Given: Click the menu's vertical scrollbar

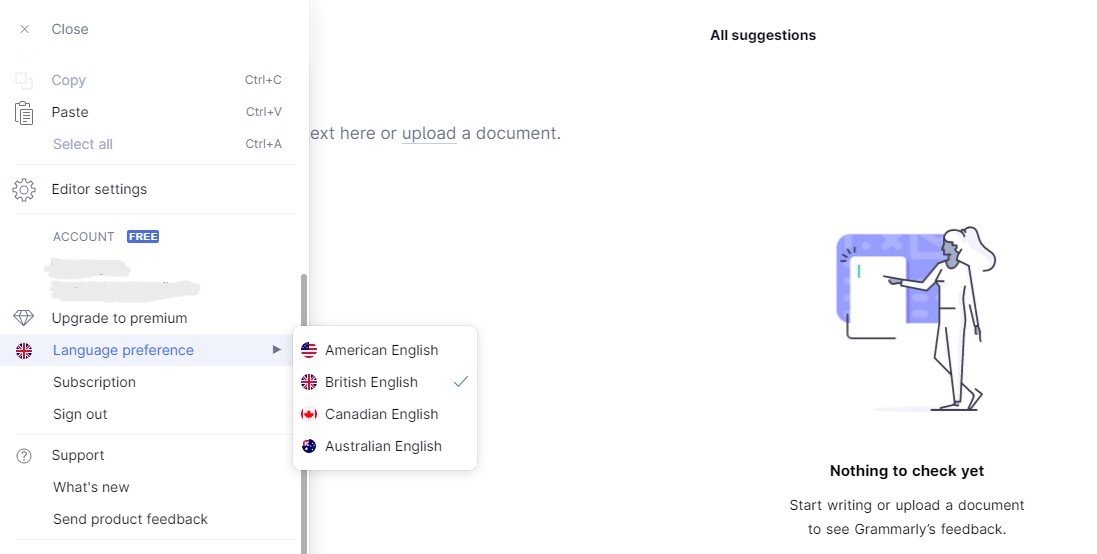Looking at the screenshot, I should pyautogui.click(x=304, y=413).
